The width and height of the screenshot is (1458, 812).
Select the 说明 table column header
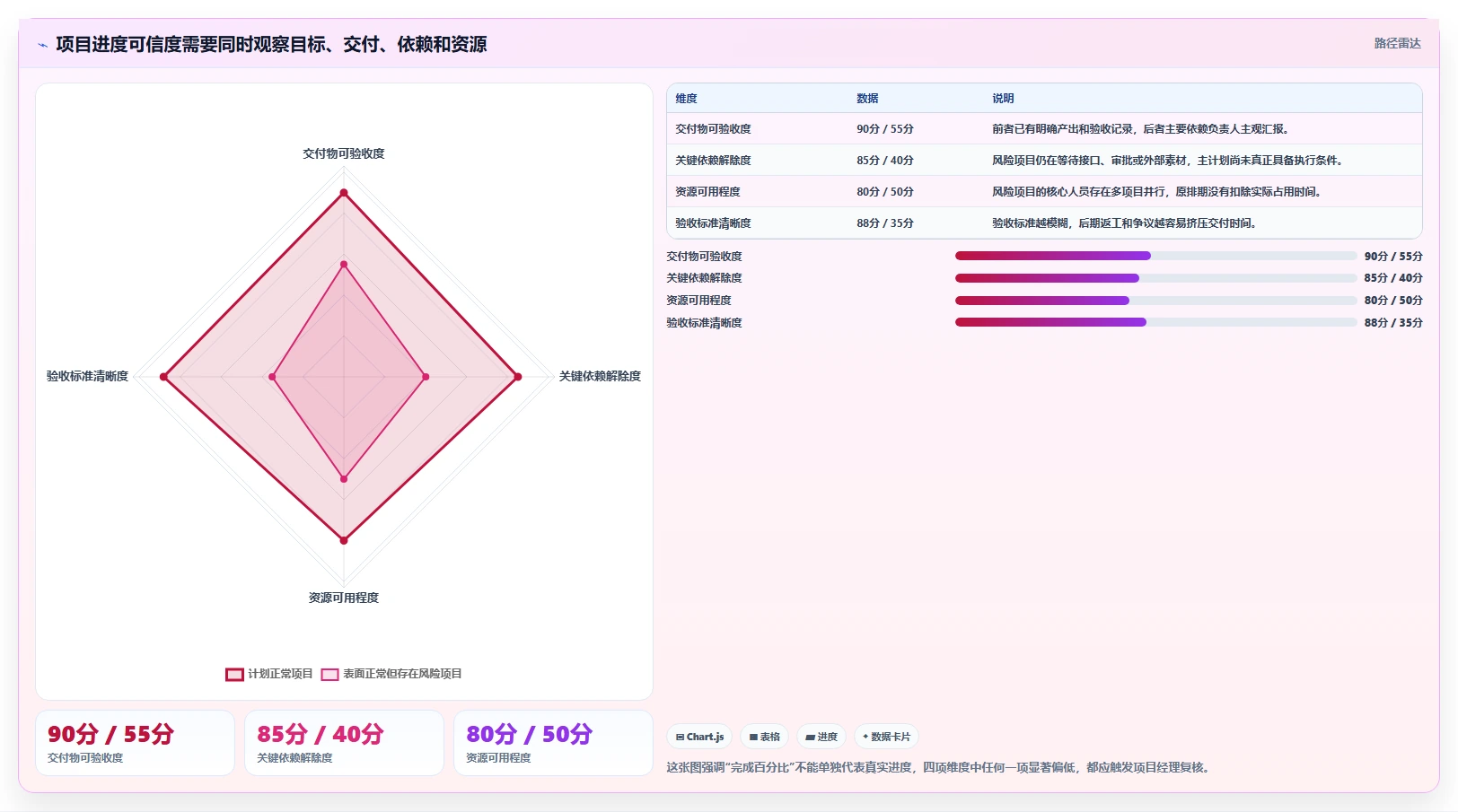[1003, 99]
